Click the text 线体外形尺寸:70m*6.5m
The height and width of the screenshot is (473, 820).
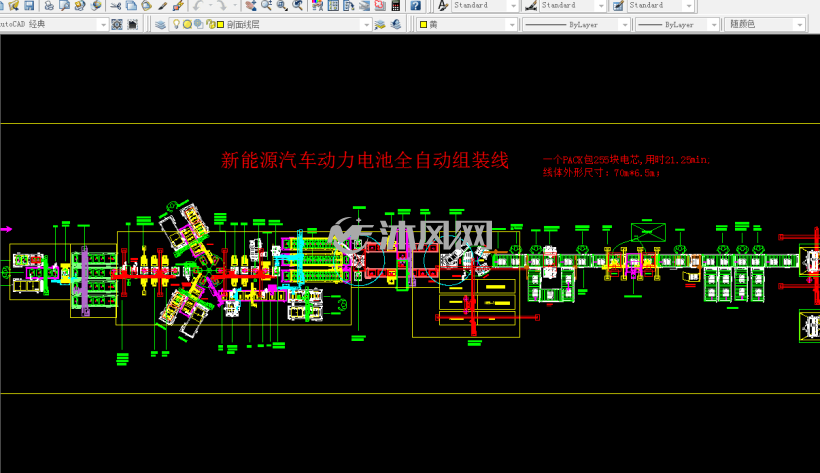601,173
